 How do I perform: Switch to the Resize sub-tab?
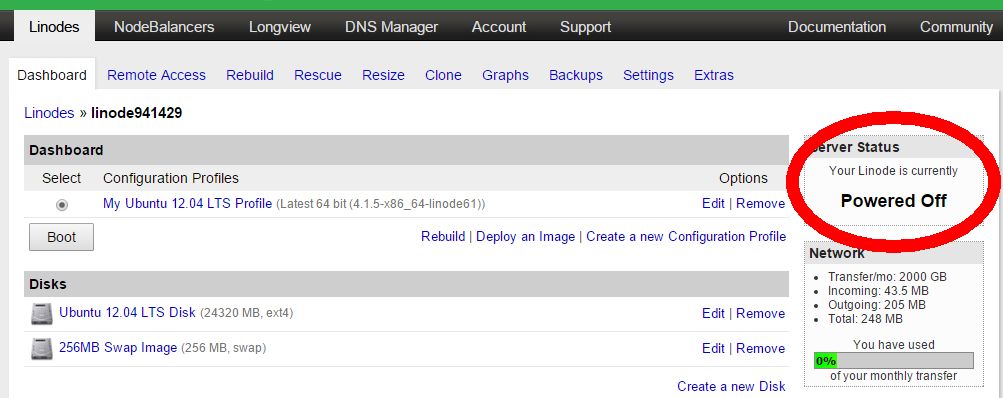pos(383,75)
